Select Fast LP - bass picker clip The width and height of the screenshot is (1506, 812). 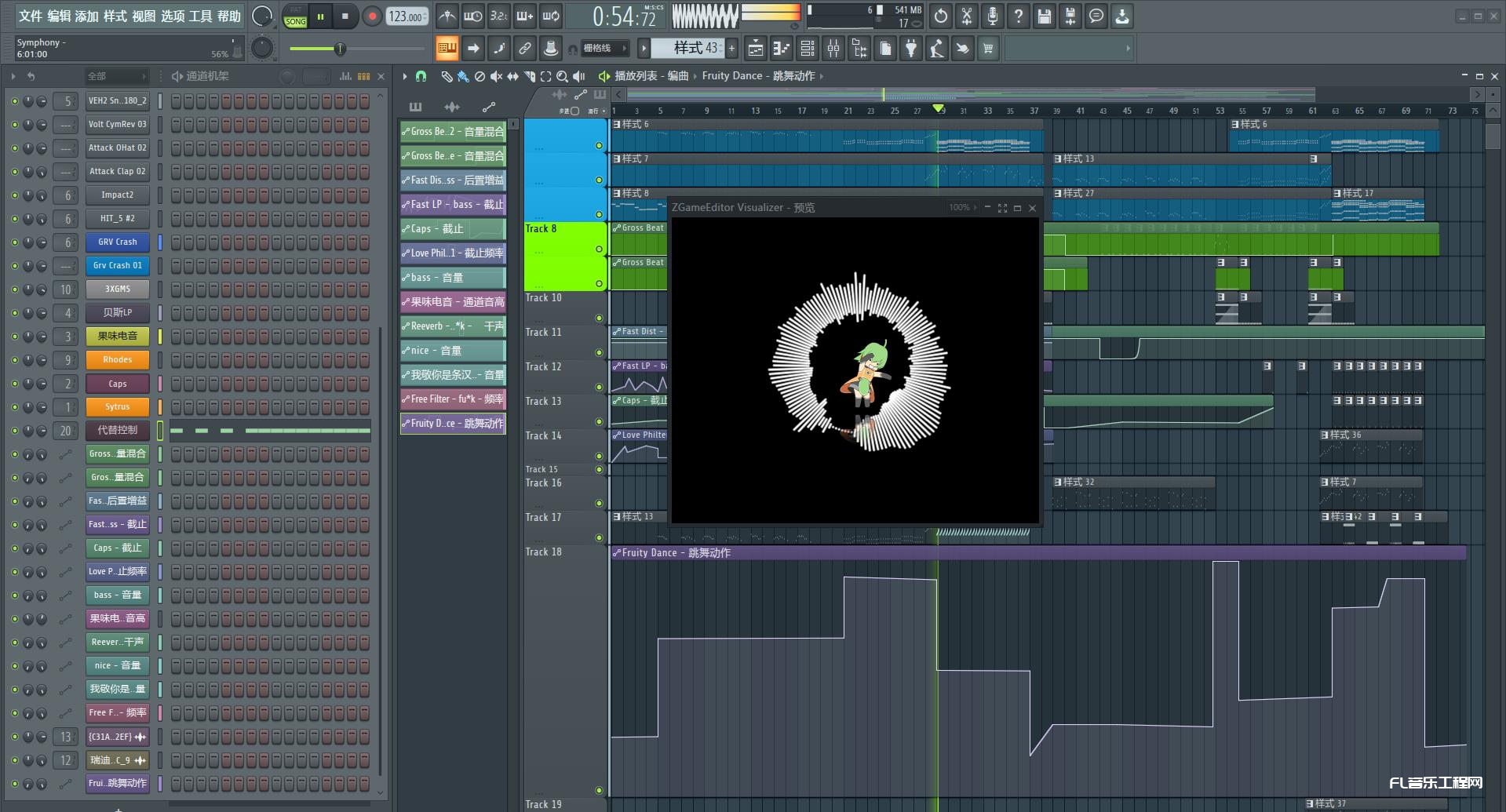(x=453, y=205)
